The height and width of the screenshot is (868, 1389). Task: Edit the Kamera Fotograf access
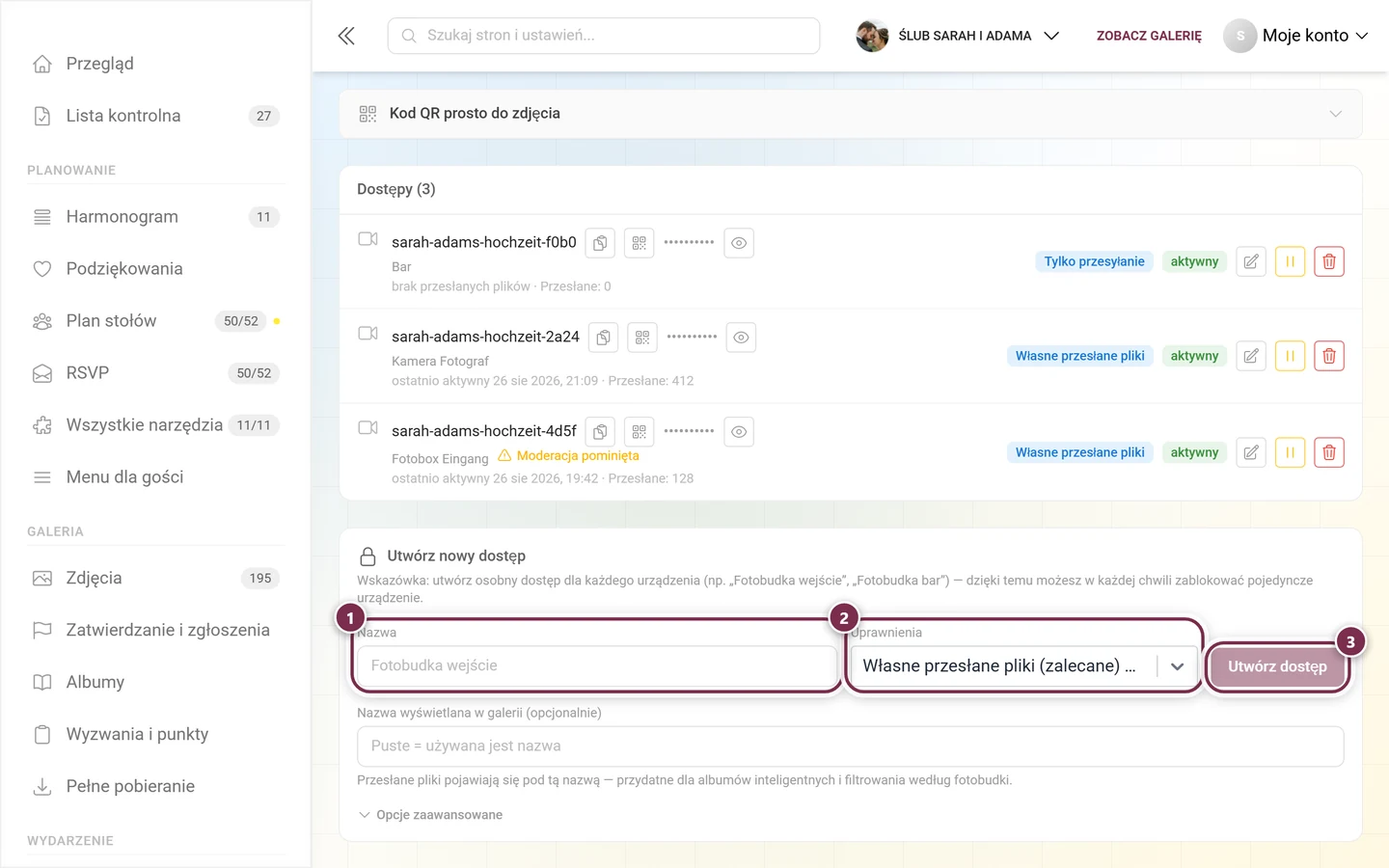pos(1251,356)
